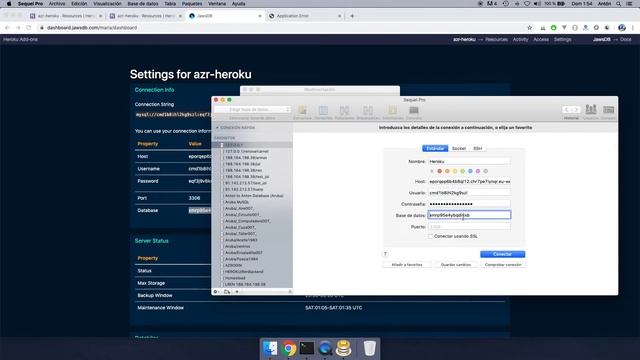The height and width of the screenshot is (360, 640).
Task: Open the gear menu below favorites list
Action: click(217, 291)
